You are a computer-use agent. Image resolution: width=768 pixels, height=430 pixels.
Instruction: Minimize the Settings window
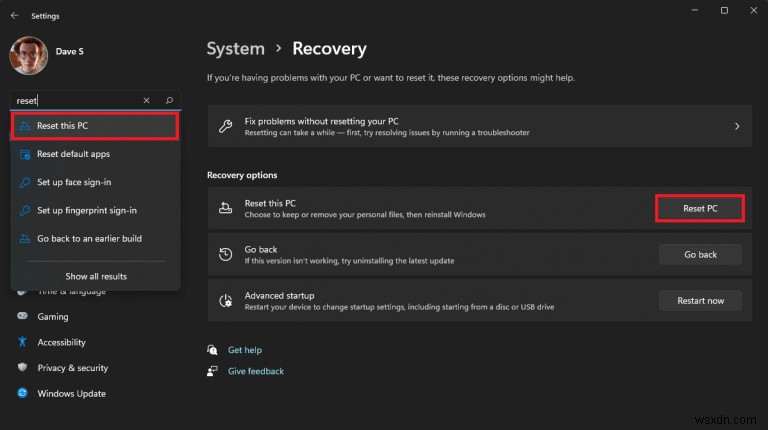point(695,10)
